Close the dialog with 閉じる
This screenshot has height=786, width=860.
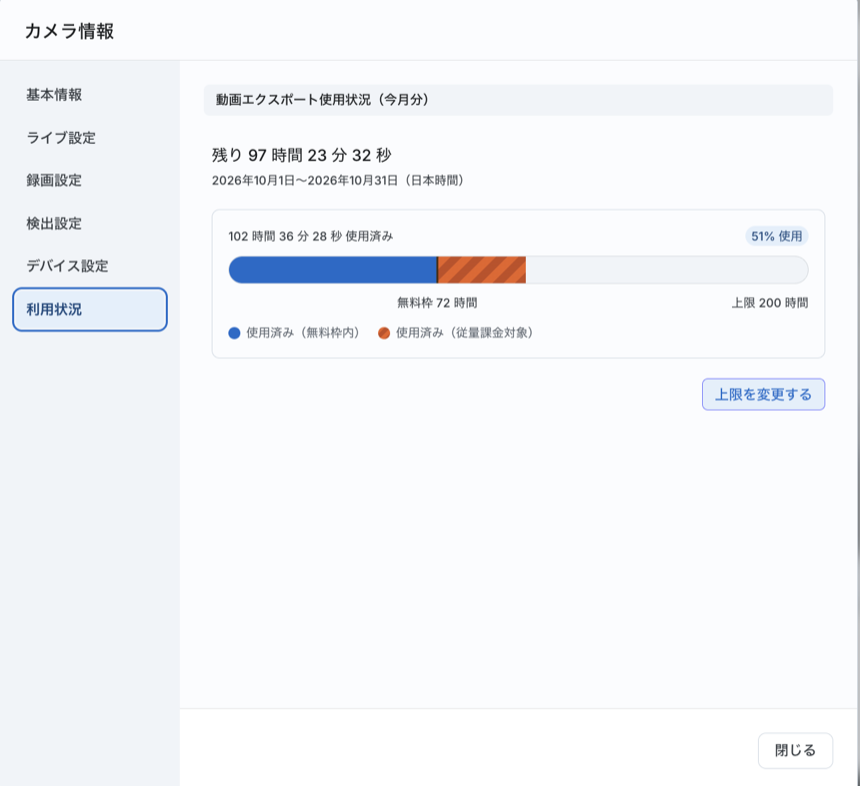tap(795, 750)
